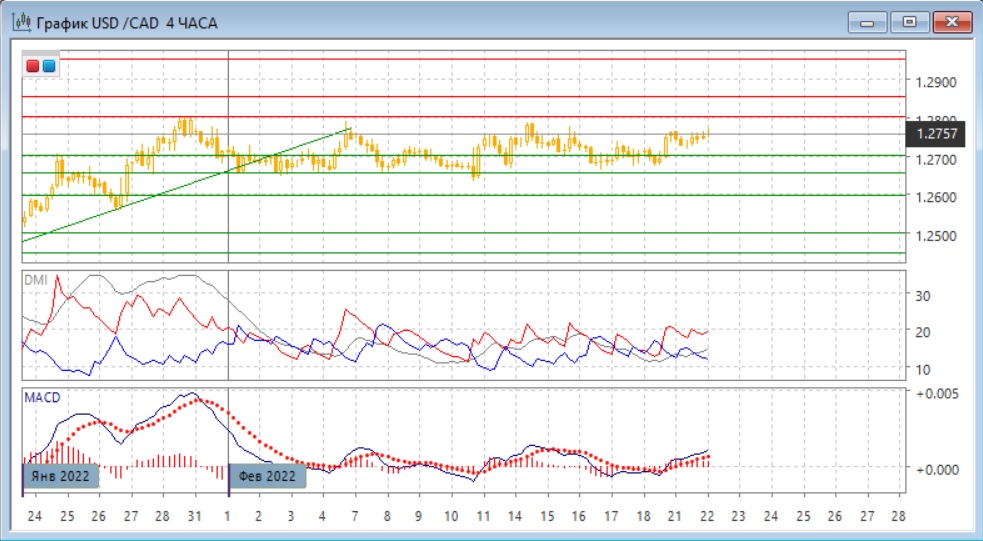Click the candlestick chart icon in title bar
Screen dimensions: 983x541
point(20,22)
